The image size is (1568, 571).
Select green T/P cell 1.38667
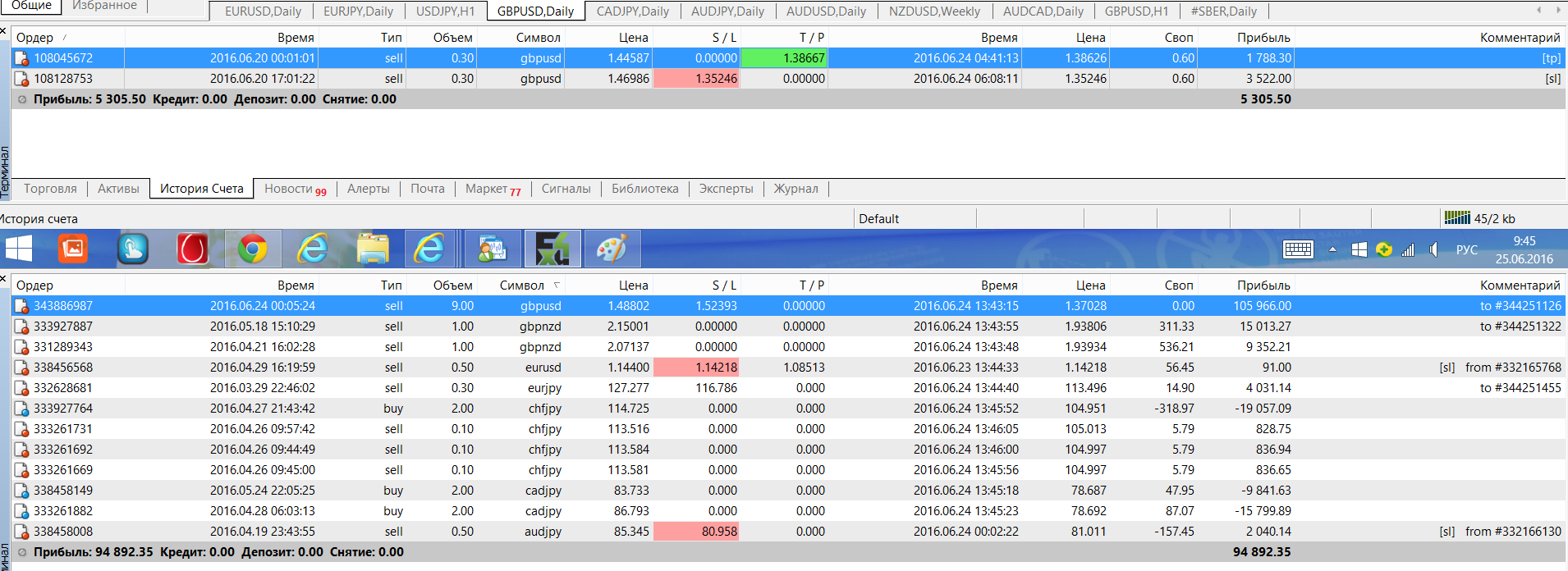[784, 58]
